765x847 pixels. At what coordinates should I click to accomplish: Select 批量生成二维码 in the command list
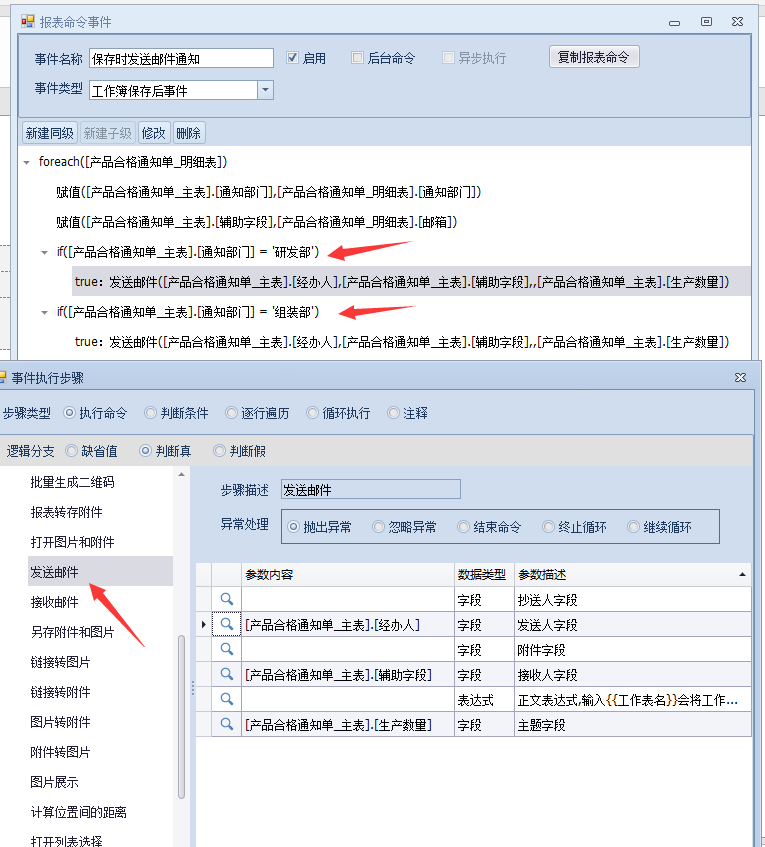(72, 482)
